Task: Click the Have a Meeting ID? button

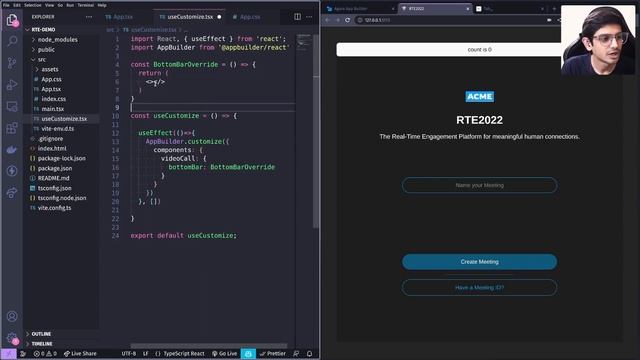Action: click(x=480, y=287)
